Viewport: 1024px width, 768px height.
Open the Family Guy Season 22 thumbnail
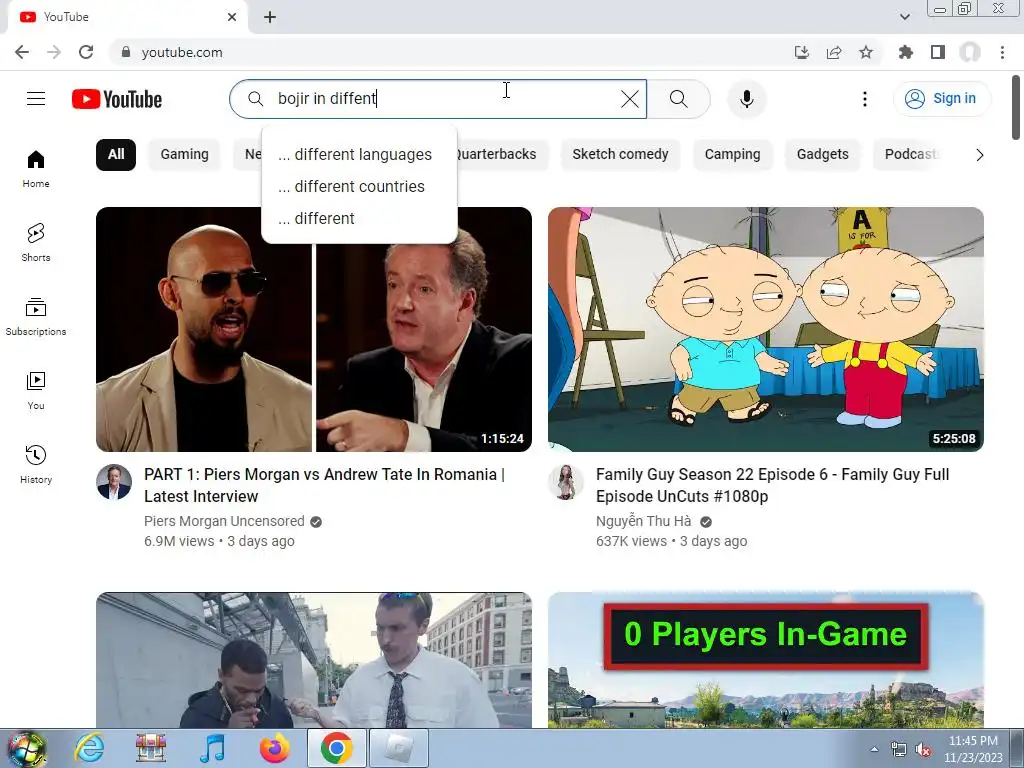[x=765, y=329]
